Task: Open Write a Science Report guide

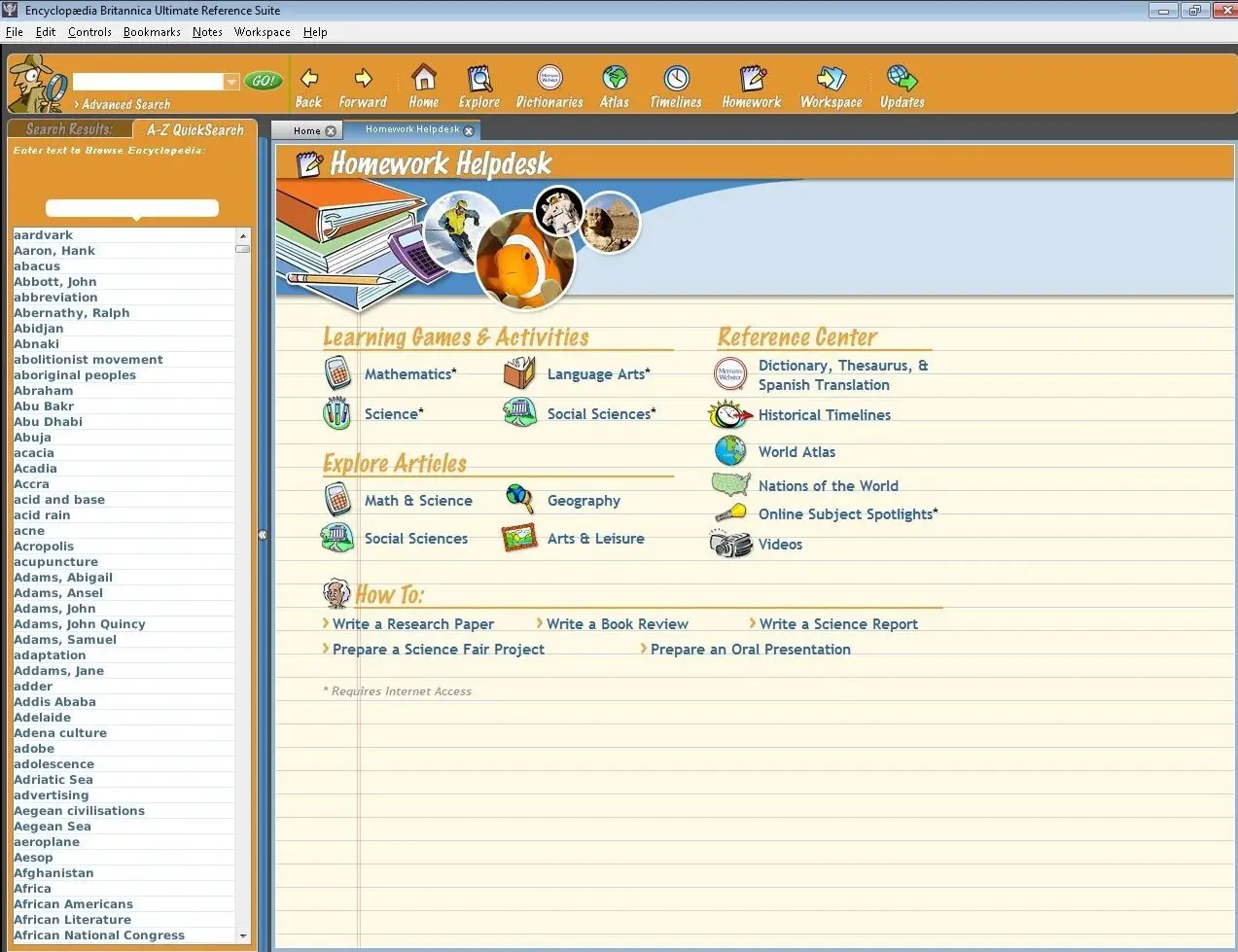Action: pos(838,624)
